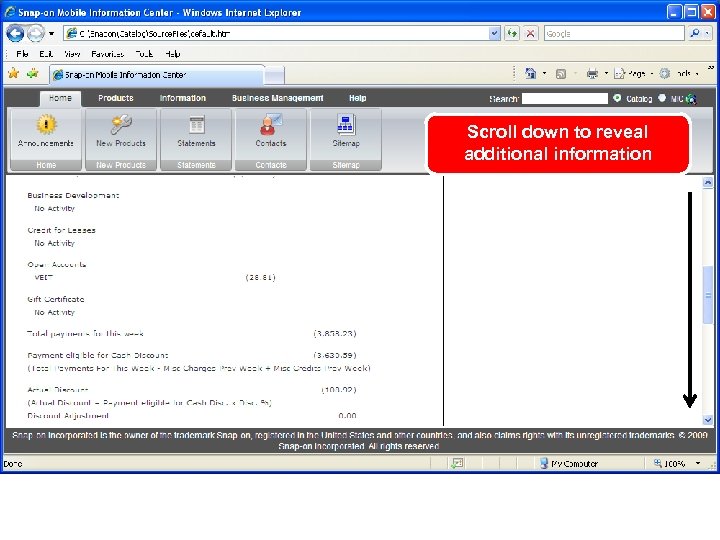Image resolution: width=720 pixels, height=540 pixels.
Task: Click the Payment eligible for Cash Discount text
Action: pyautogui.click(x=98, y=355)
